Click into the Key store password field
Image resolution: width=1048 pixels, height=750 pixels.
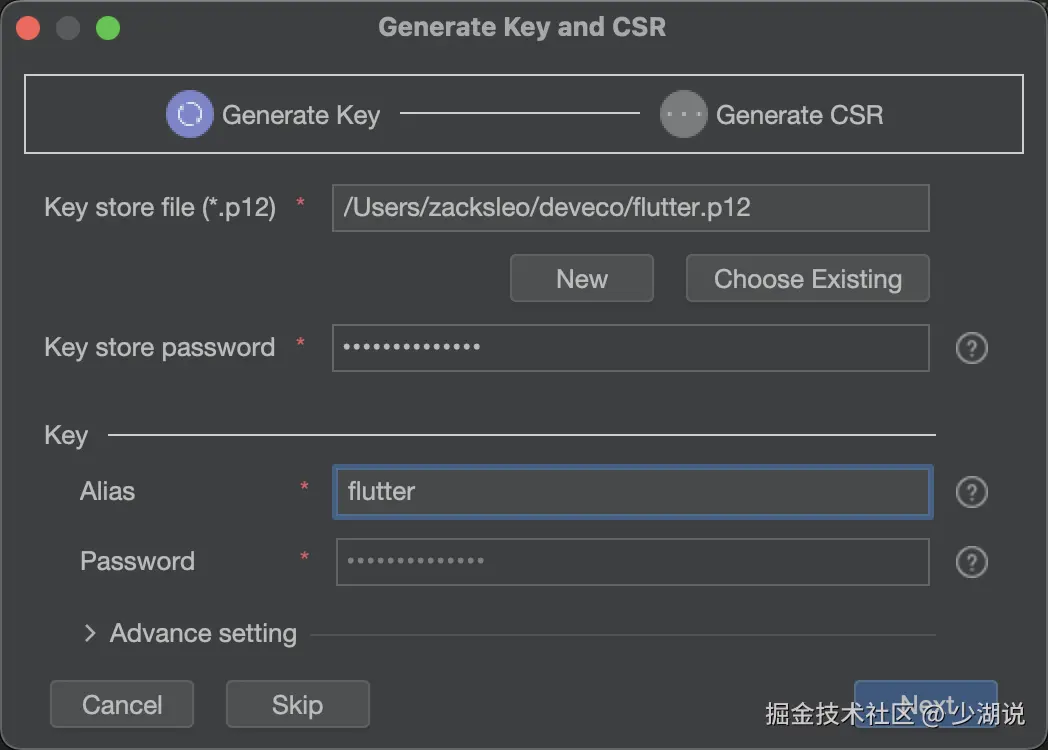630,348
